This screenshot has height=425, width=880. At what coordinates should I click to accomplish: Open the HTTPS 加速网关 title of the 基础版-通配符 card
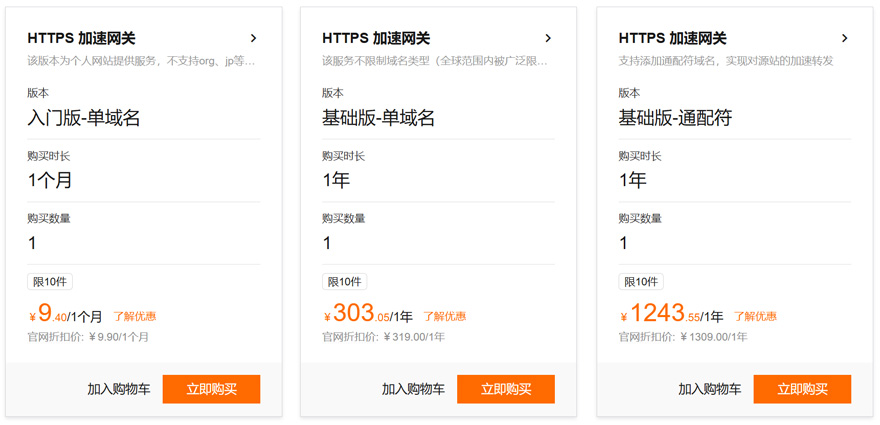[672, 38]
